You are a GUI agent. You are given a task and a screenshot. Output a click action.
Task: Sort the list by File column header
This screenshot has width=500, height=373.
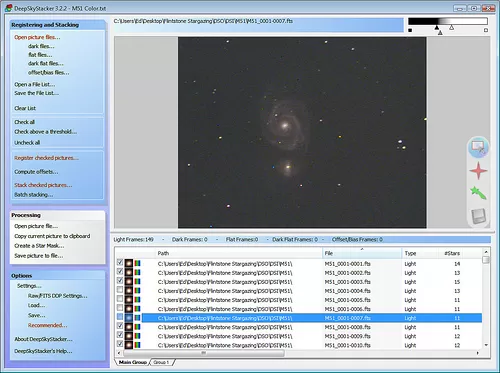click(362, 253)
